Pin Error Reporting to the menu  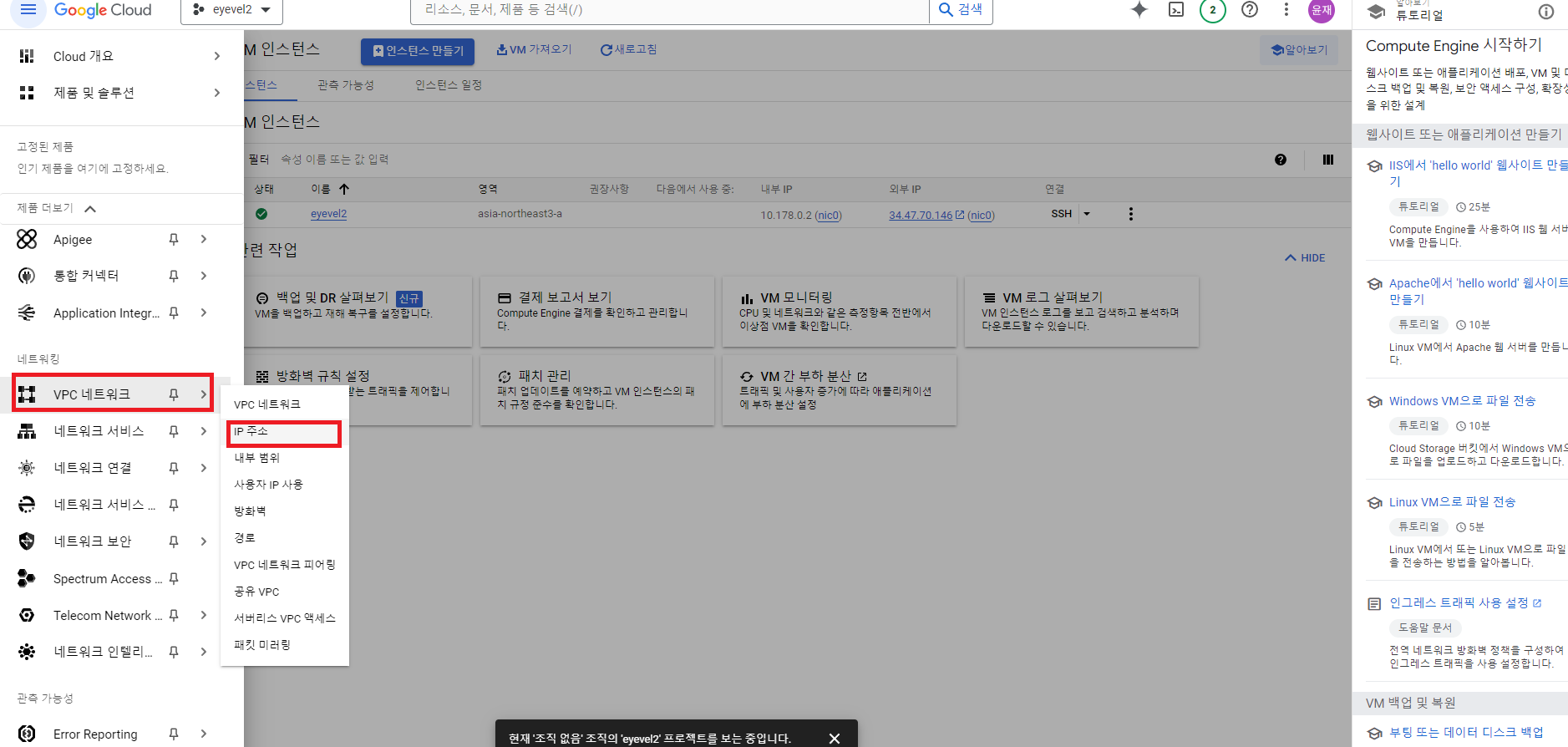click(174, 734)
